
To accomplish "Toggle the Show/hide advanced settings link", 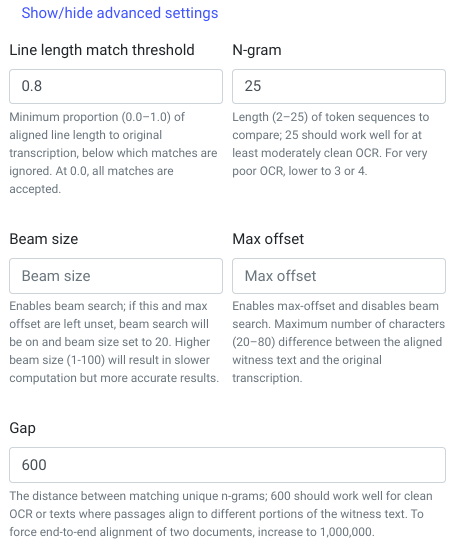I will [x=119, y=13].
